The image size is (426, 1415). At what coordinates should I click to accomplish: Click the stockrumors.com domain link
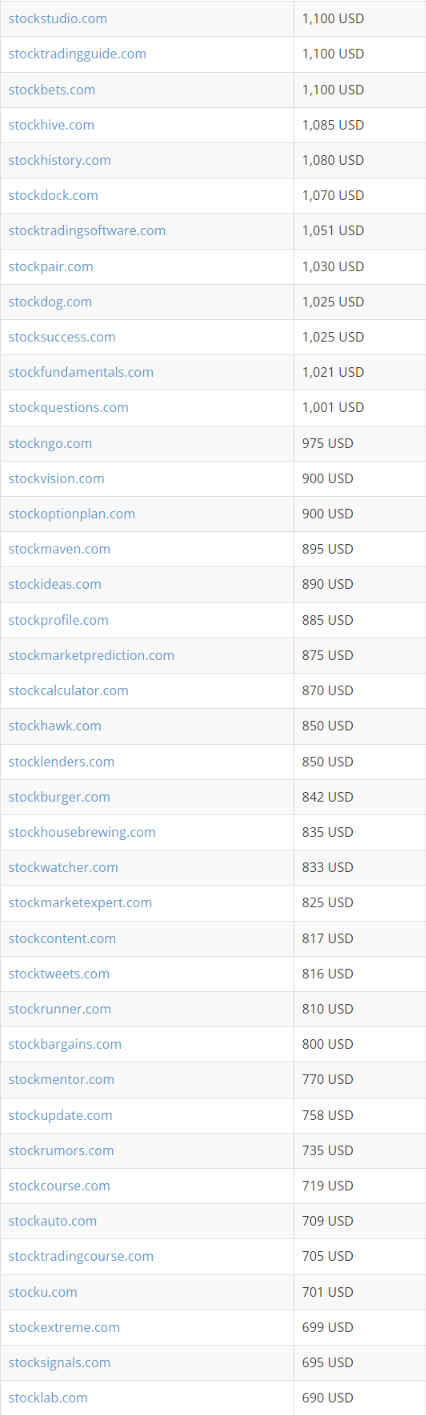click(61, 1151)
